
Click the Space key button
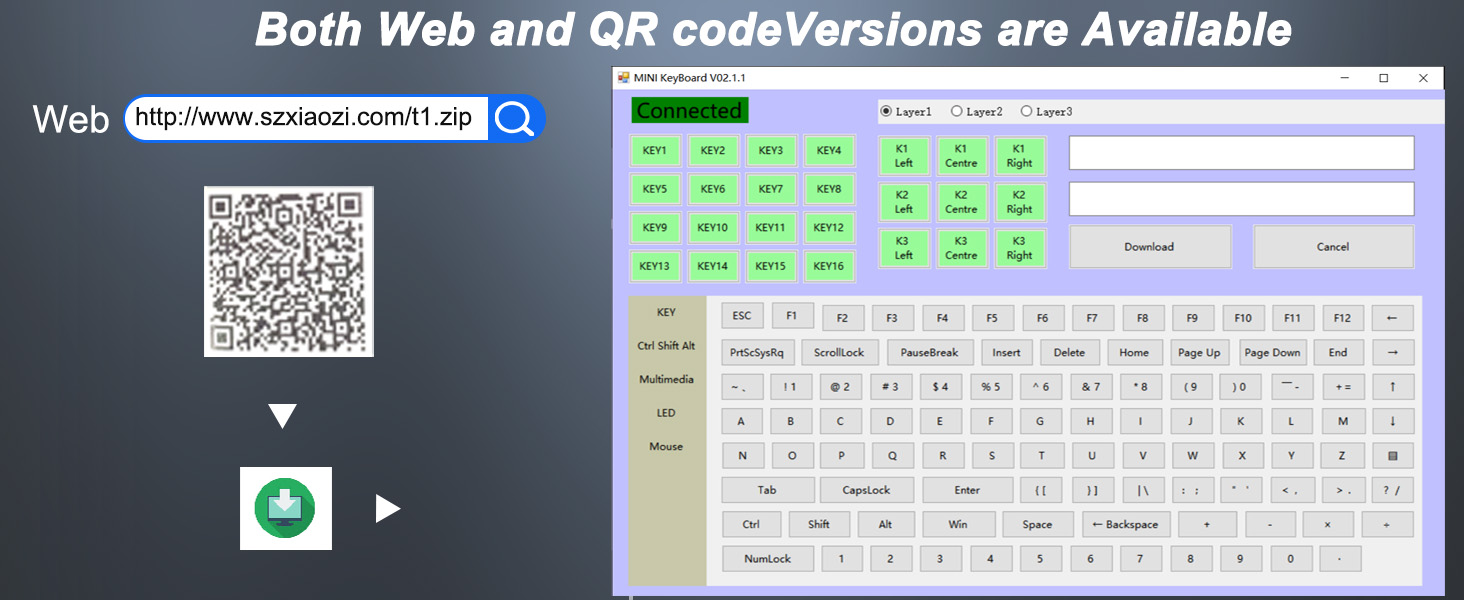click(x=1038, y=524)
